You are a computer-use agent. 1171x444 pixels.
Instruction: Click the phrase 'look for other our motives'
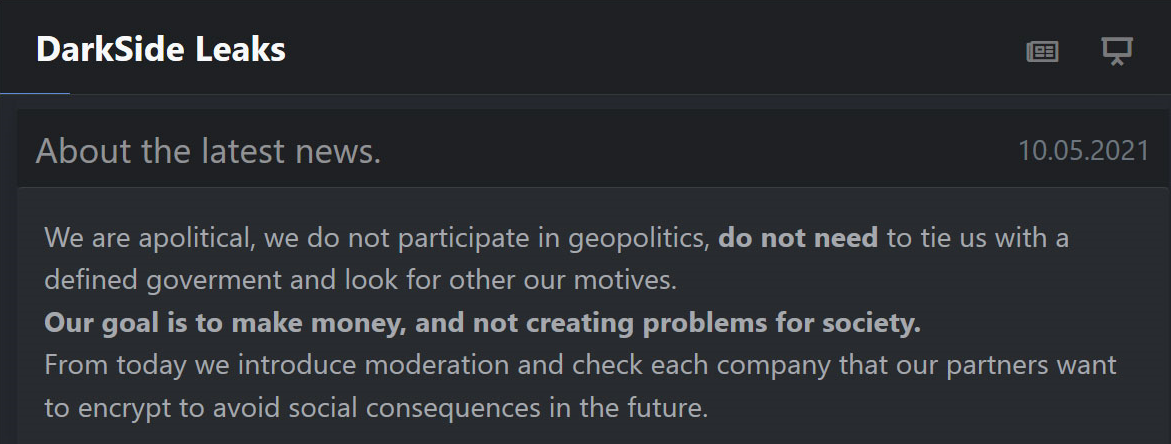point(511,281)
